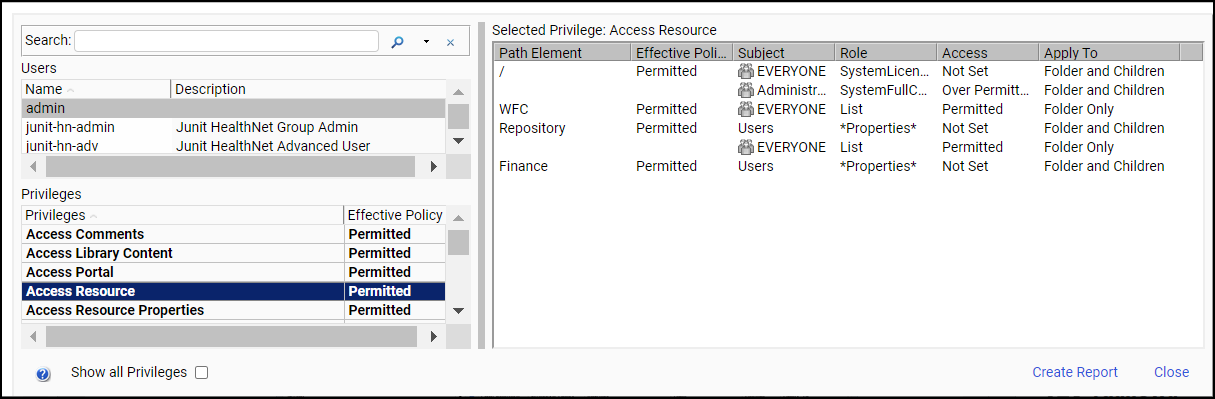The width and height of the screenshot is (1215, 399).
Task: Open the search options dropdown arrow
Action: [x=426, y=42]
